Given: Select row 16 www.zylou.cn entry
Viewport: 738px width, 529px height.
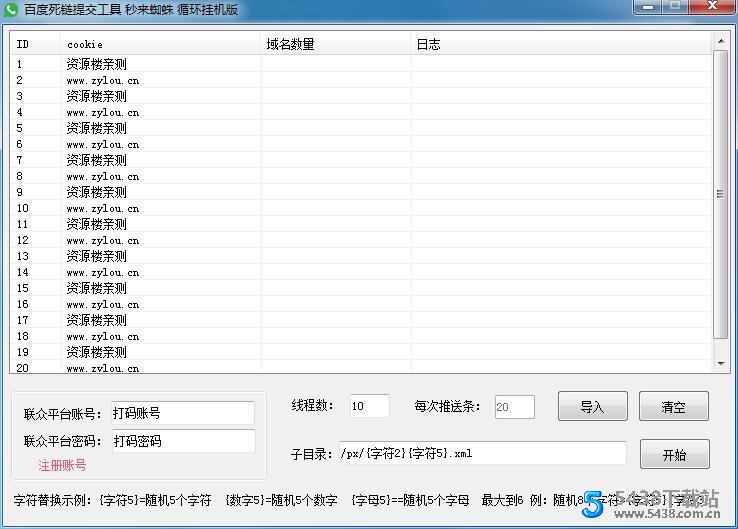Looking at the screenshot, I should [361, 304].
